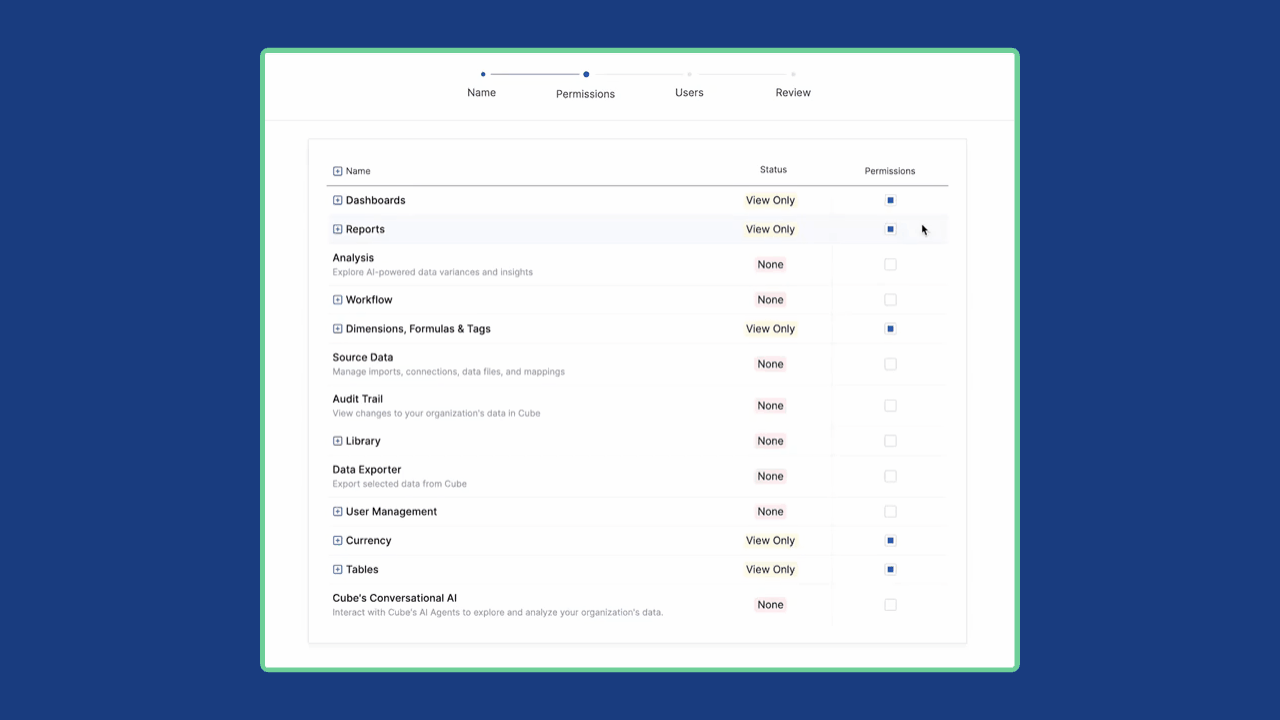Click 'View changes to your organization's data' text
Screen dimensions: 1280x720
[436, 413]
